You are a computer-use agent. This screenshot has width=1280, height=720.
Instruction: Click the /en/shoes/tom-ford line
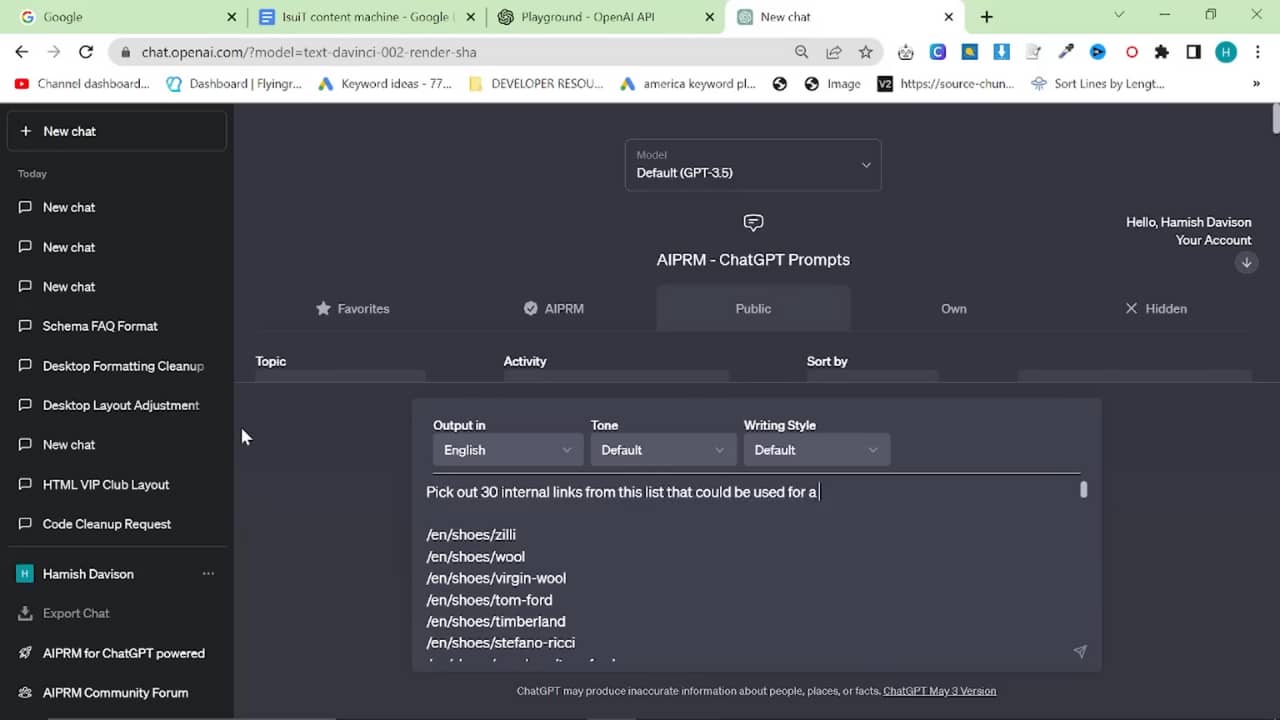click(x=489, y=600)
